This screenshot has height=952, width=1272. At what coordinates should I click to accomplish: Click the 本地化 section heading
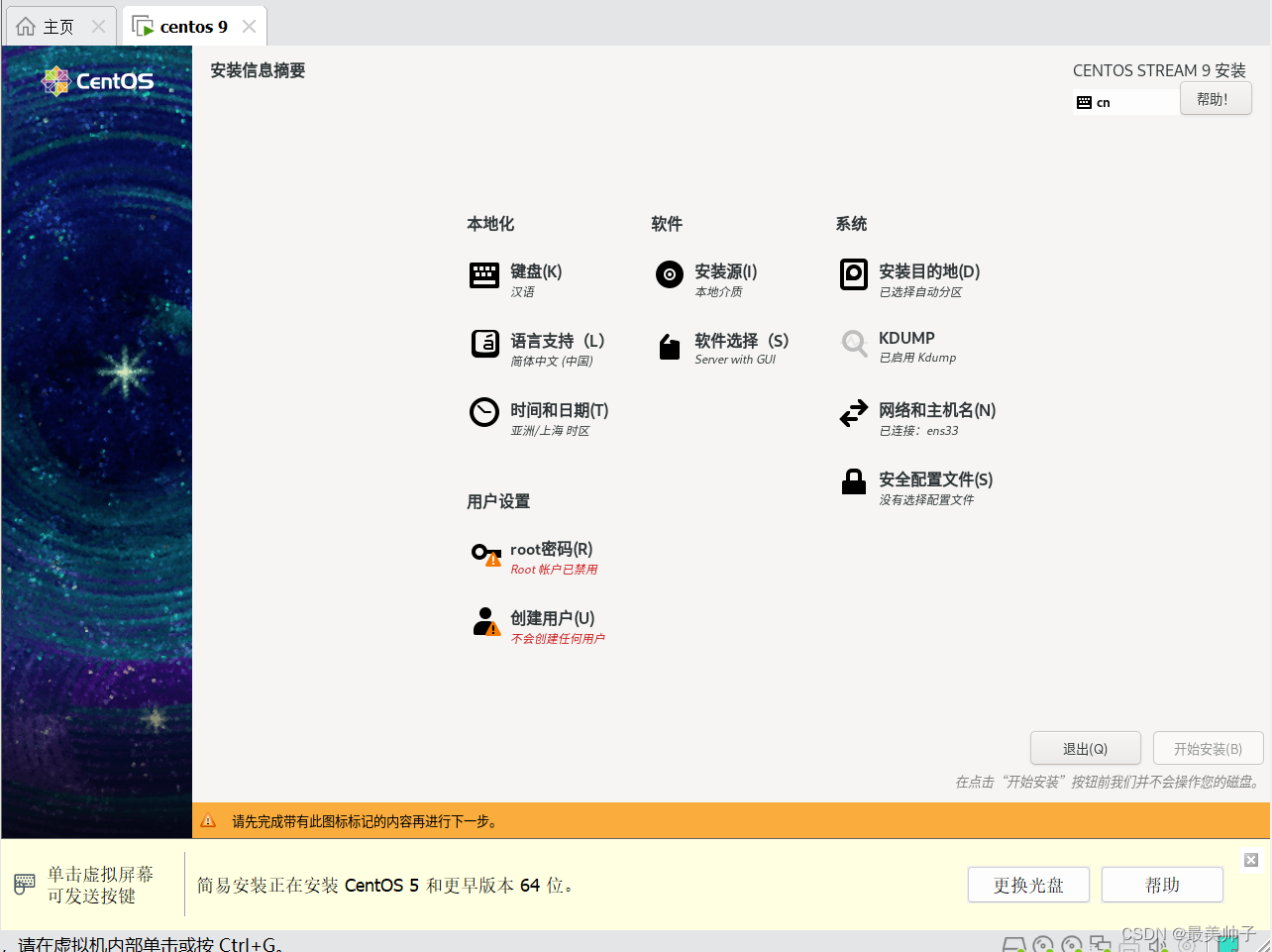click(490, 224)
